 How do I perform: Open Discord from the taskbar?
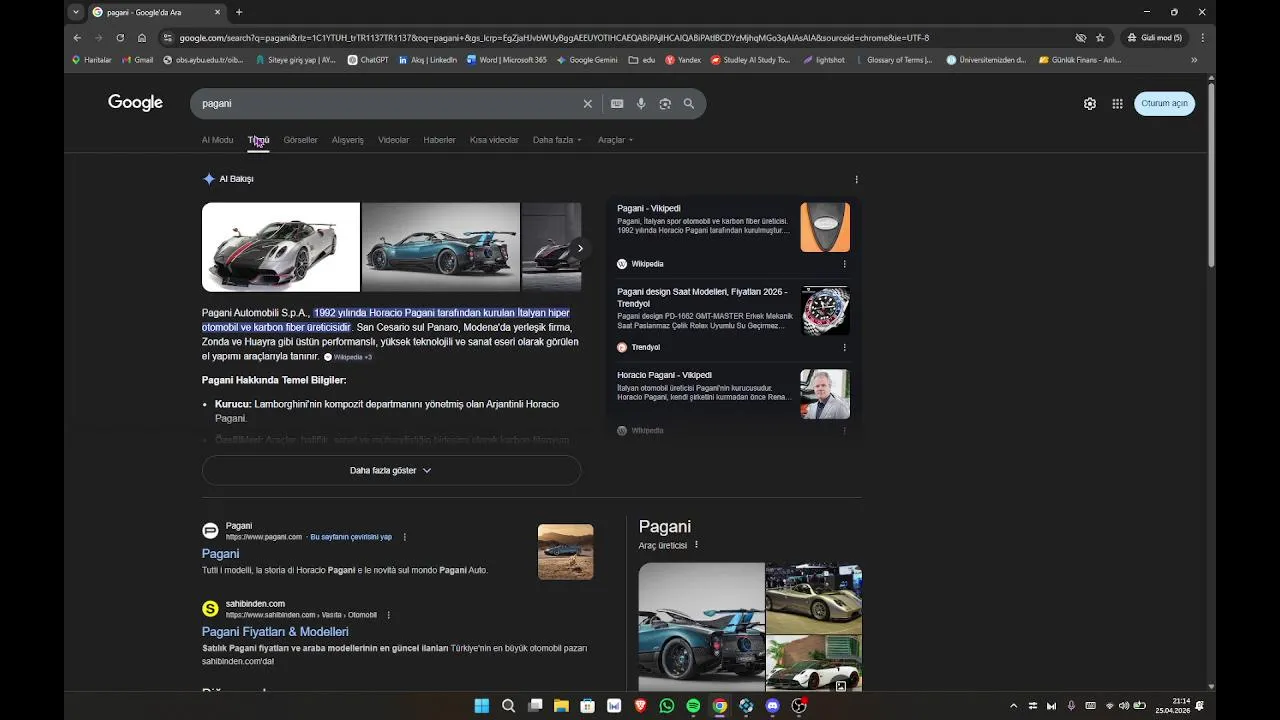pyautogui.click(x=772, y=706)
